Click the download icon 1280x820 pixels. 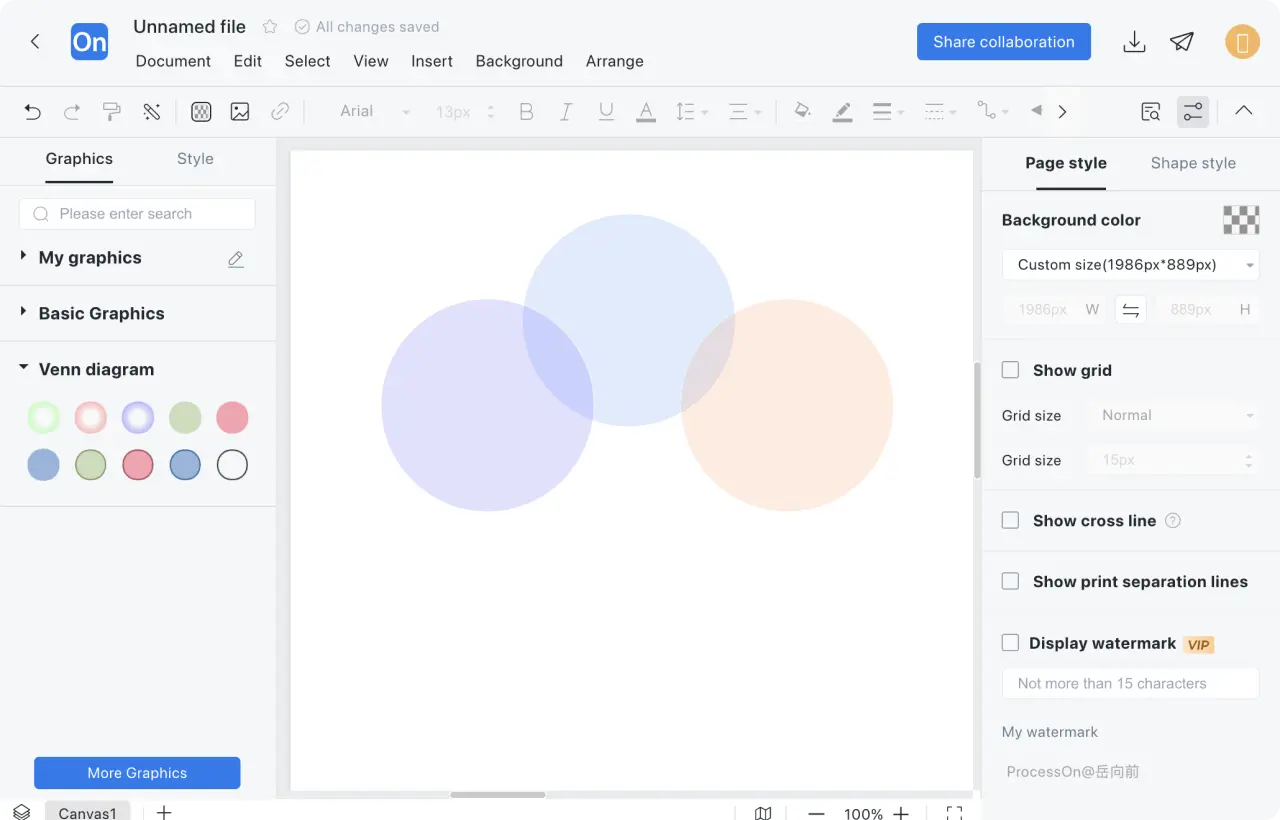pos(1134,42)
